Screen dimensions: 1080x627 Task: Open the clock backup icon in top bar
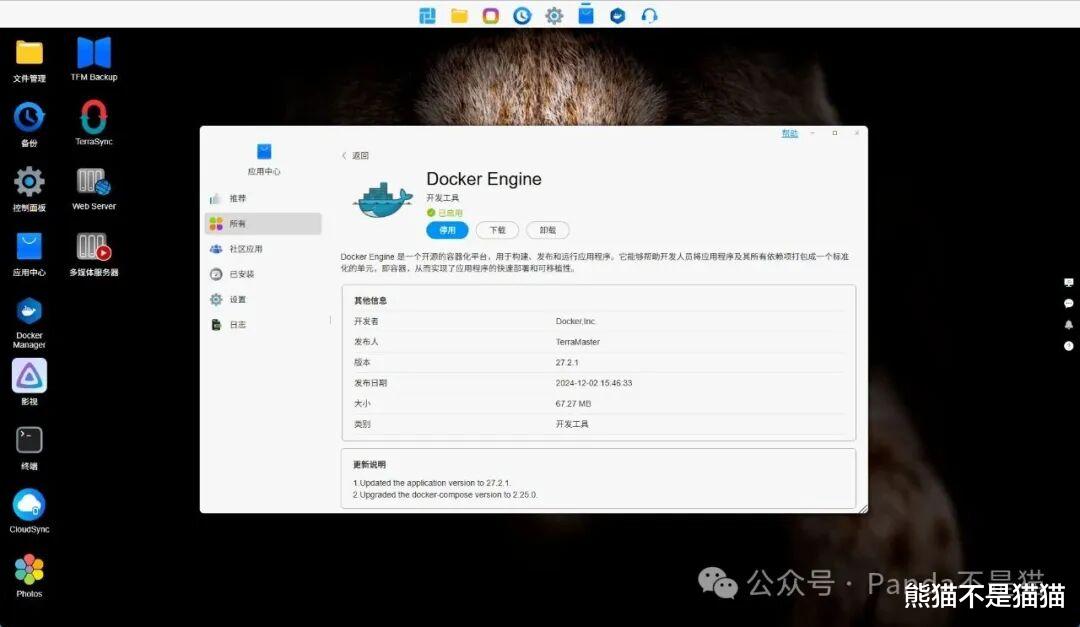pos(522,15)
